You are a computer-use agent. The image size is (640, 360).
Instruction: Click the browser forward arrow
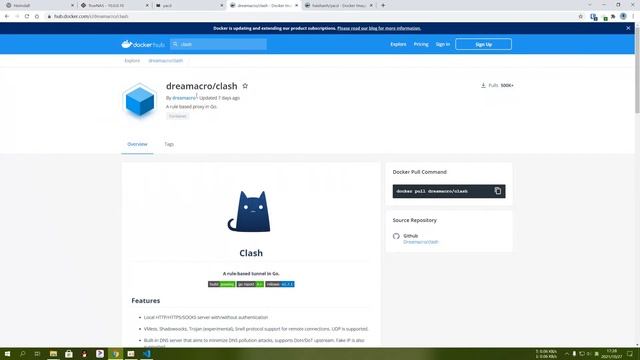pyautogui.click(x=17, y=16)
